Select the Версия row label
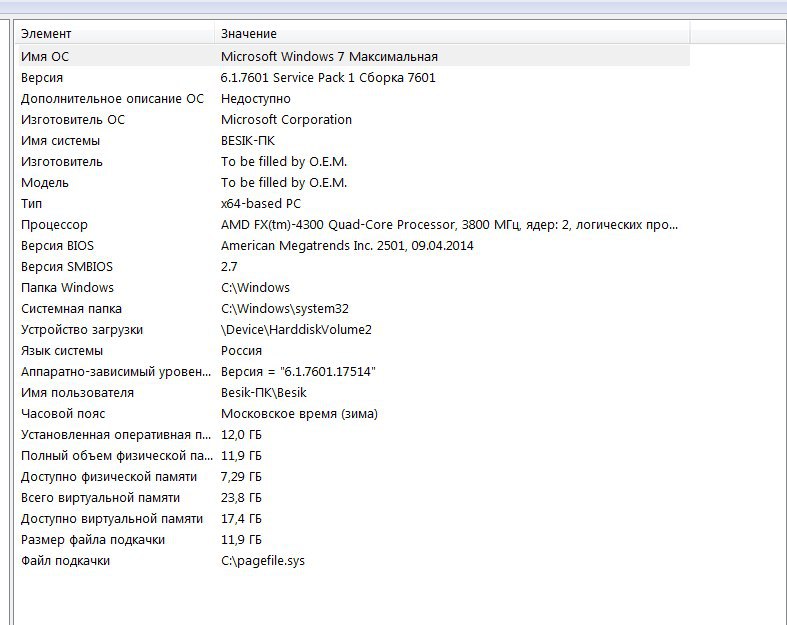 click(42, 78)
